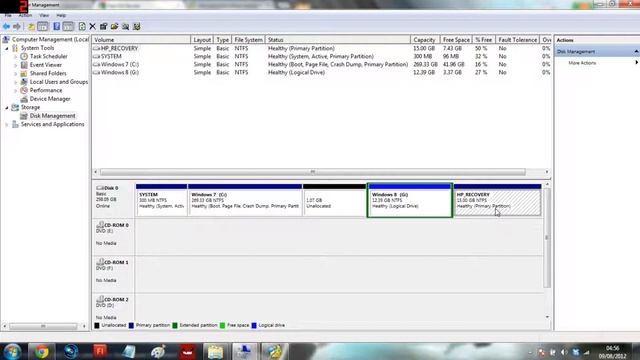Select Task Scheduler in the tree

click(49, 56)
